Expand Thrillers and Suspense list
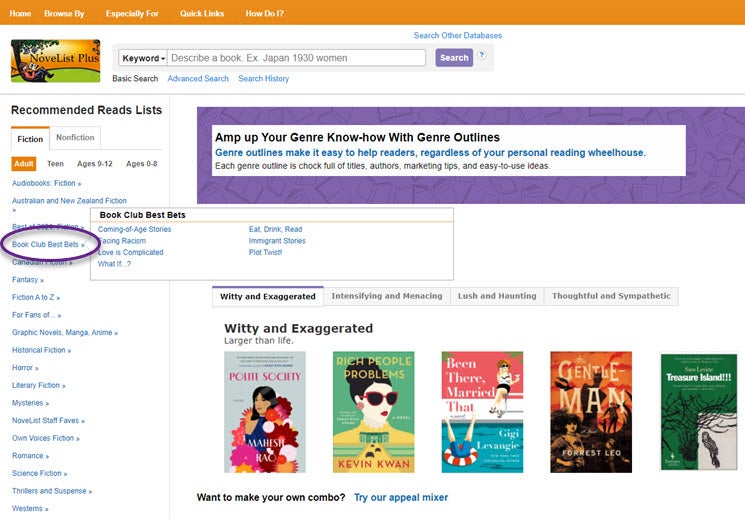This screenshot has width=745, height=519. pos(52,490)
